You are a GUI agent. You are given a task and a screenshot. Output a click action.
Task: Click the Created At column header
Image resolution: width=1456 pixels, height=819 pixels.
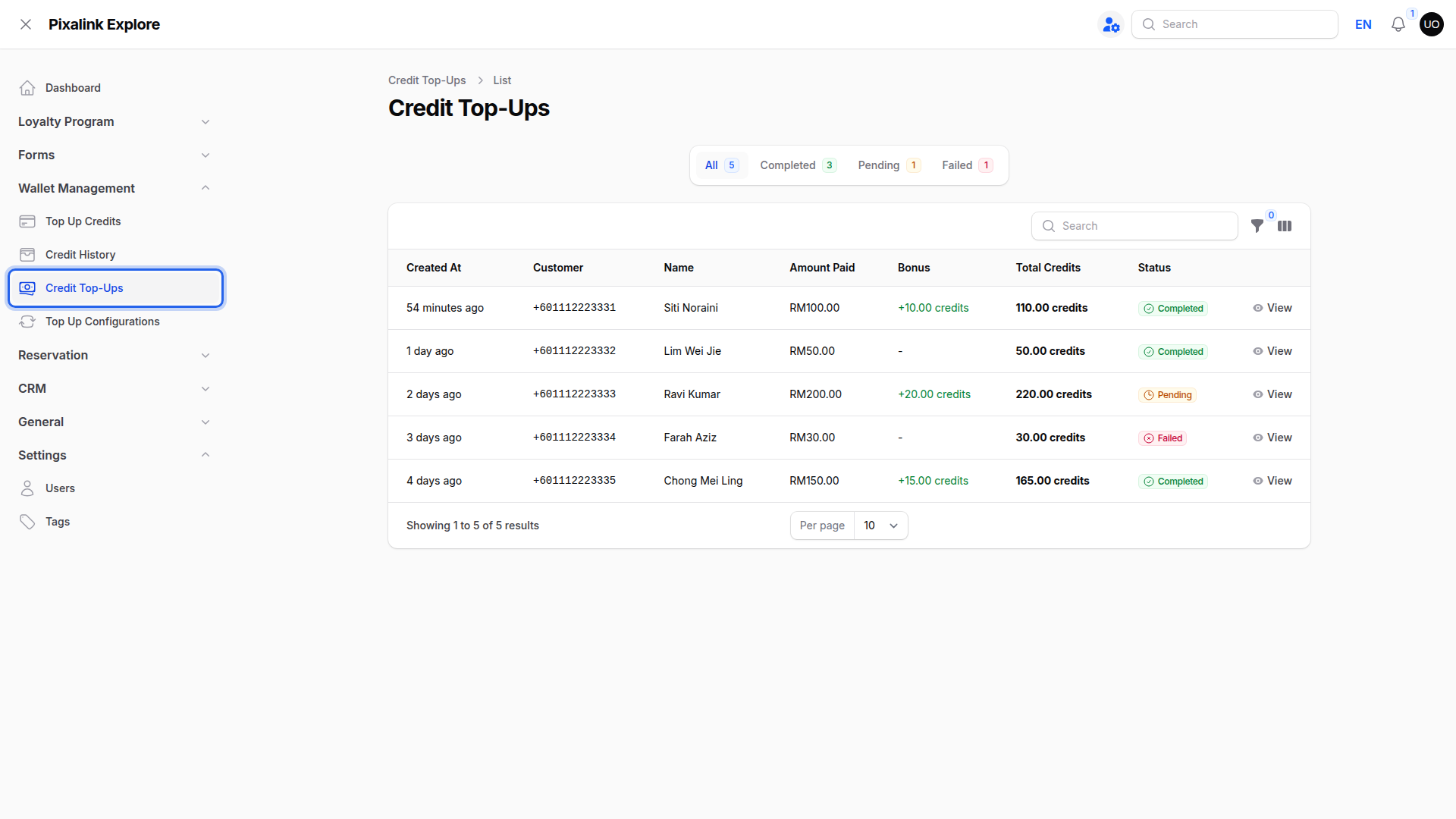click(434, 268)
